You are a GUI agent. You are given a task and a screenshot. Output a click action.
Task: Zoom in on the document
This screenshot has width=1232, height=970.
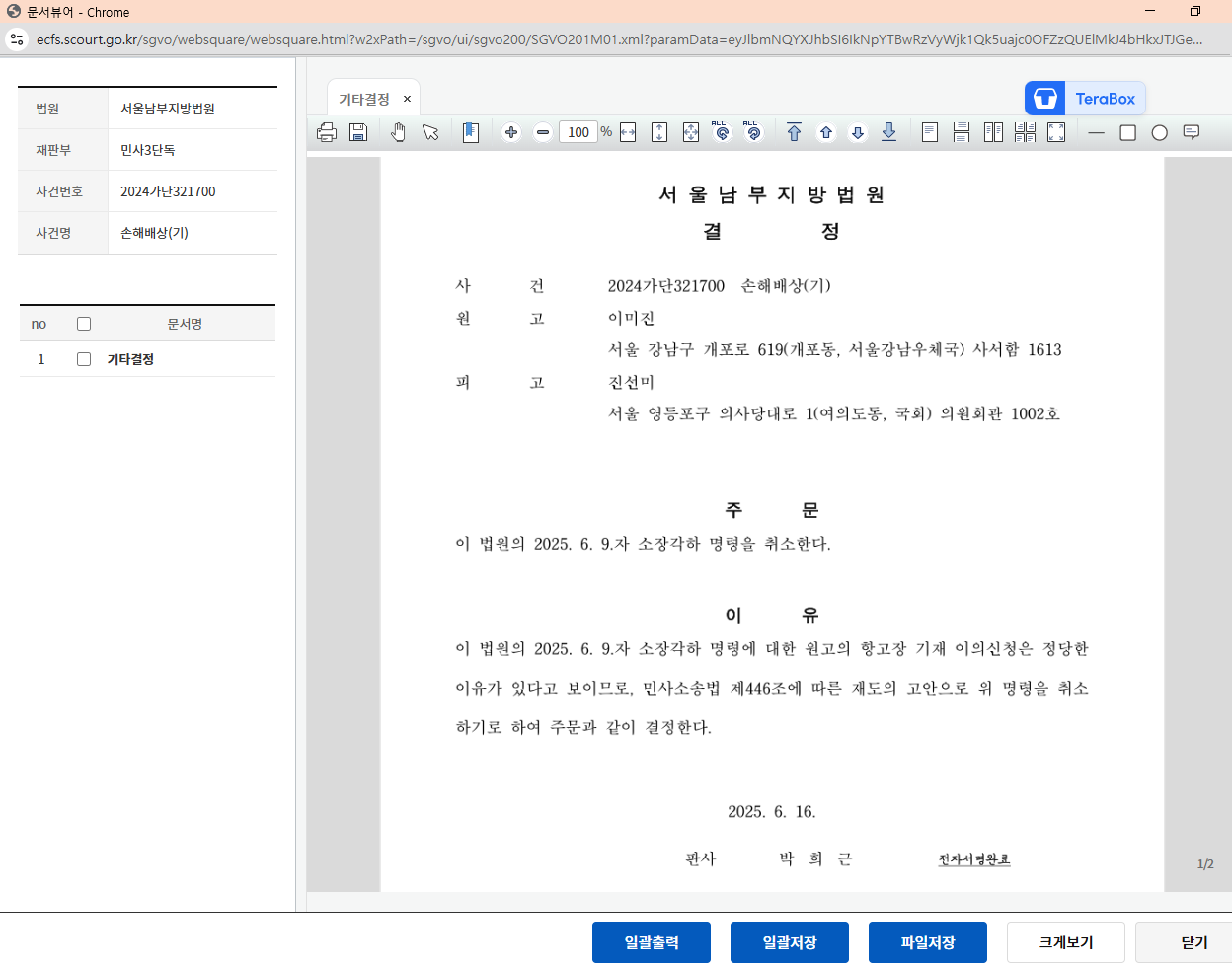(511, 131)
